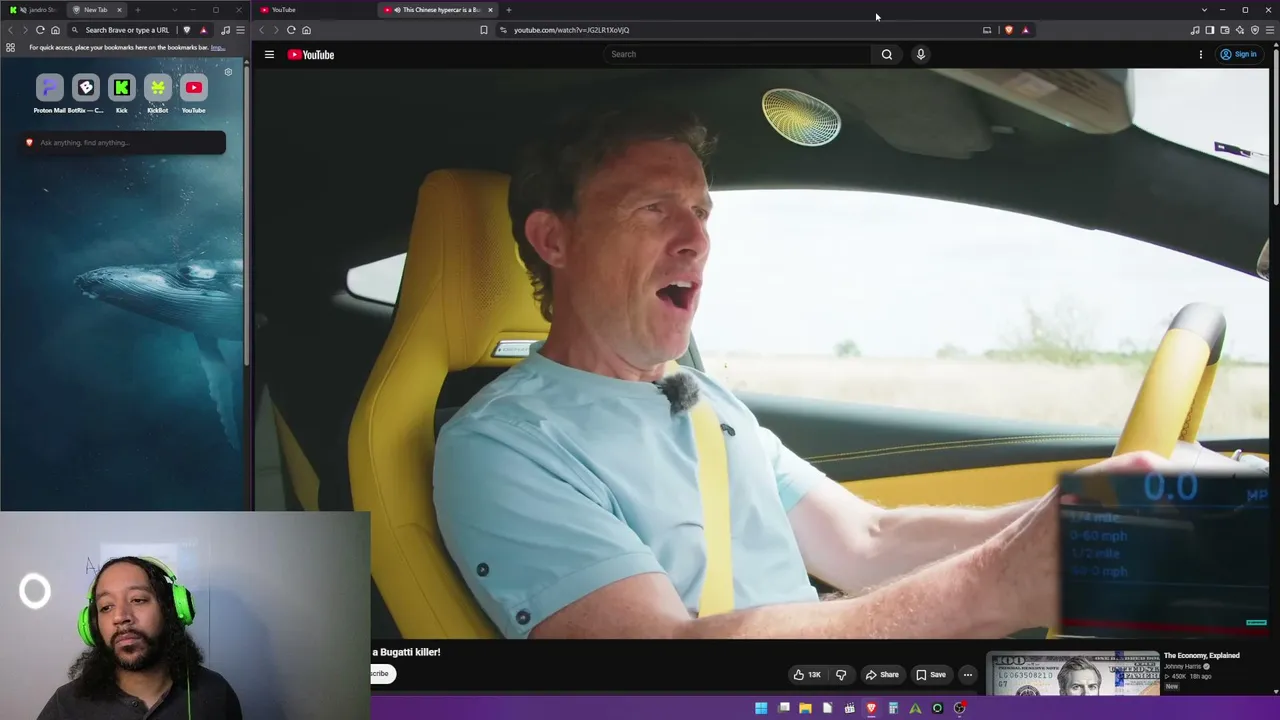Open a new tab in YouTube window
1280x720 pixels.
coord(509,10)
